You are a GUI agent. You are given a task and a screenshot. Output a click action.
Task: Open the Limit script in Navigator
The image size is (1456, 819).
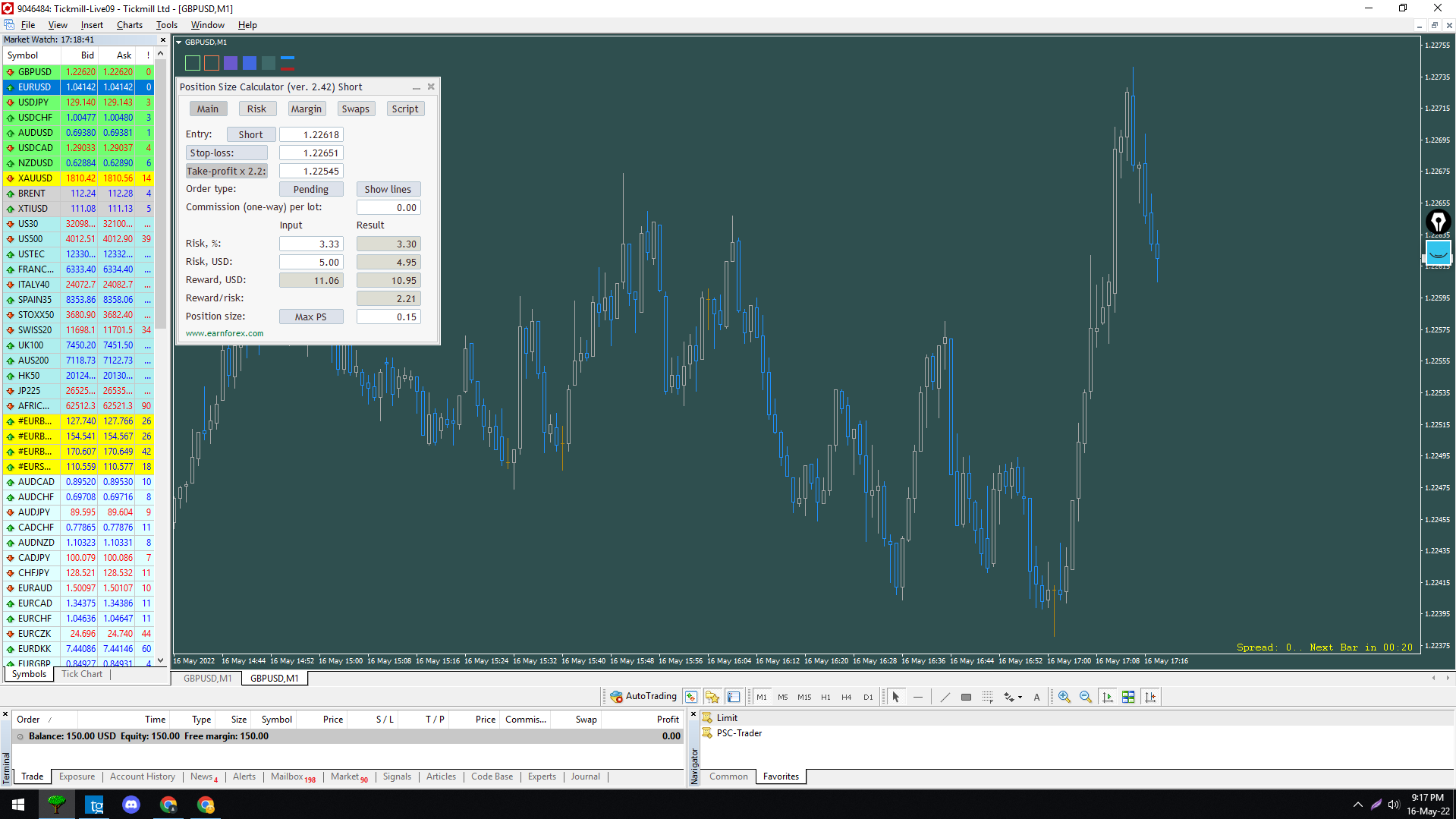point(727,718)
